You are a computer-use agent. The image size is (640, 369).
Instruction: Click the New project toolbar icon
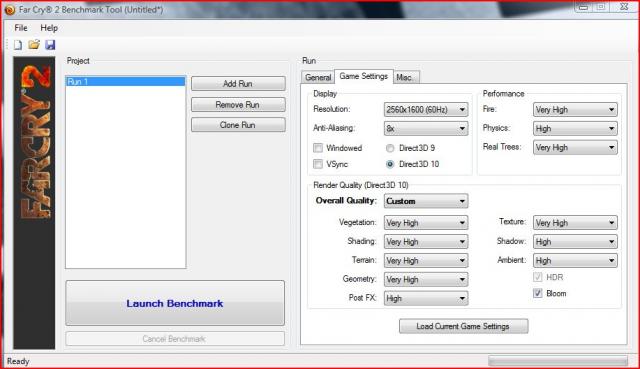point(18,45)
